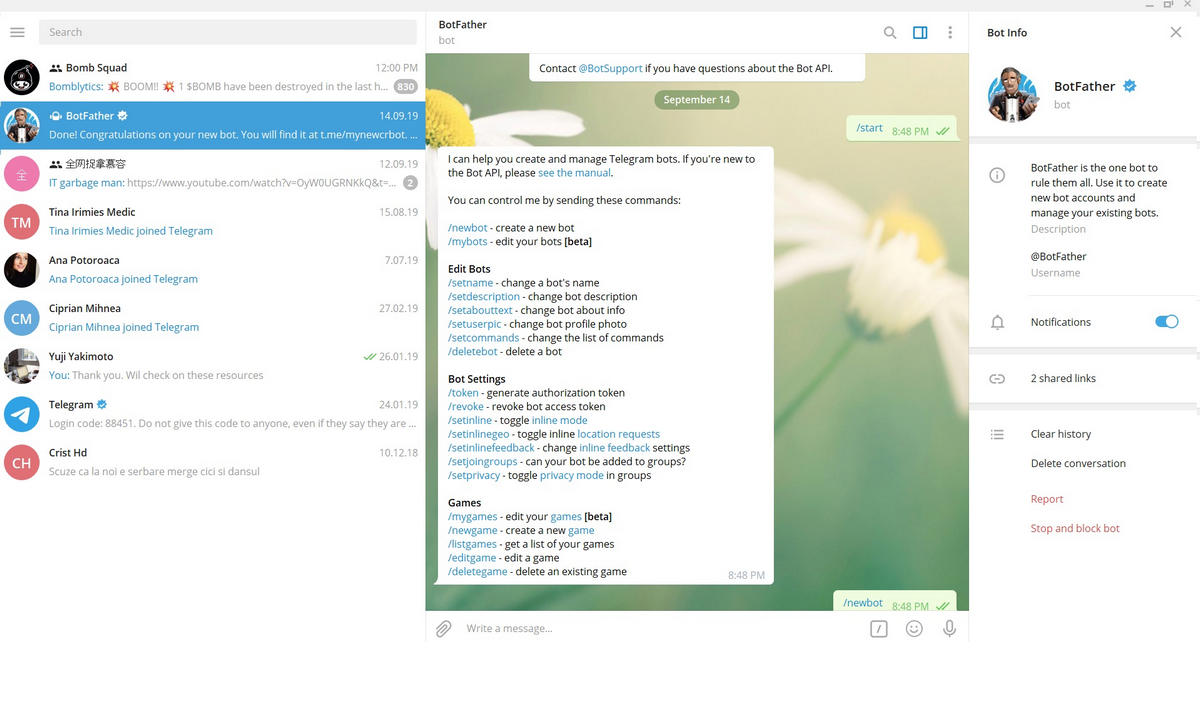Open Crist Hd chat
Image resolution: width=1200 pixels, height=721 pixels.
[x=212, y=461]
